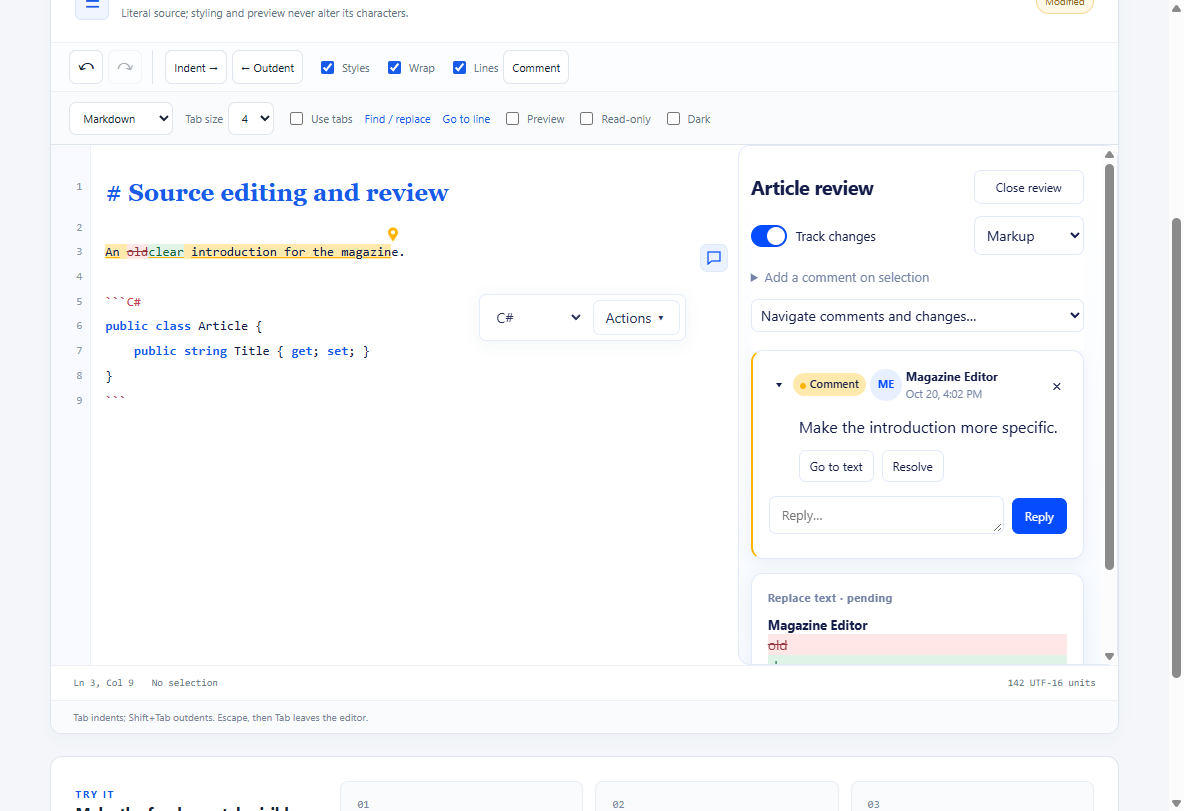
Task: Click the heading 'Source editing and review'
Action: 288,193
